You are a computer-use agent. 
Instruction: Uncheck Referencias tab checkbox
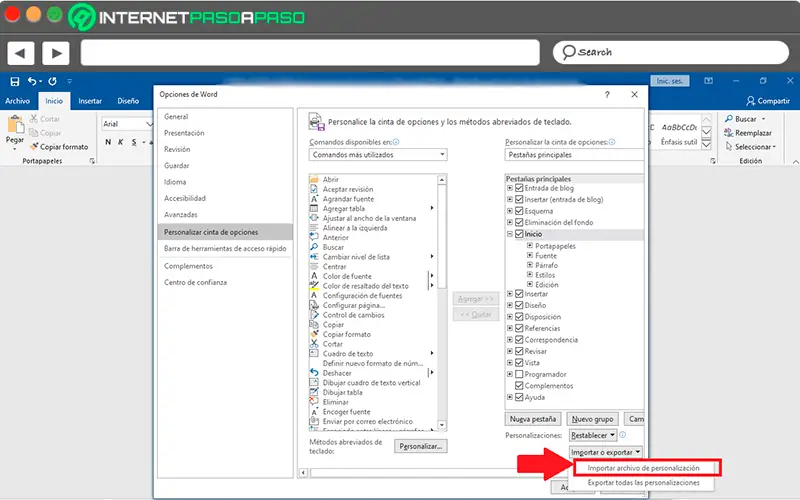click(519, 328)
